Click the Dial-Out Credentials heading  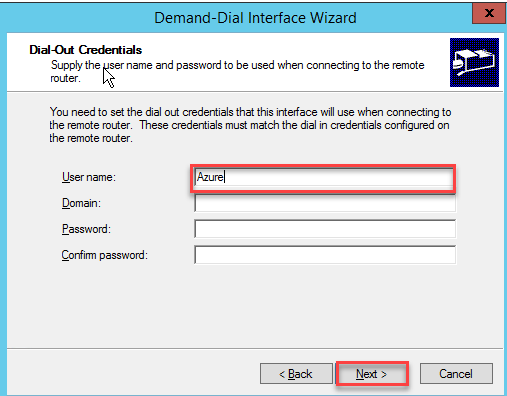86,50
